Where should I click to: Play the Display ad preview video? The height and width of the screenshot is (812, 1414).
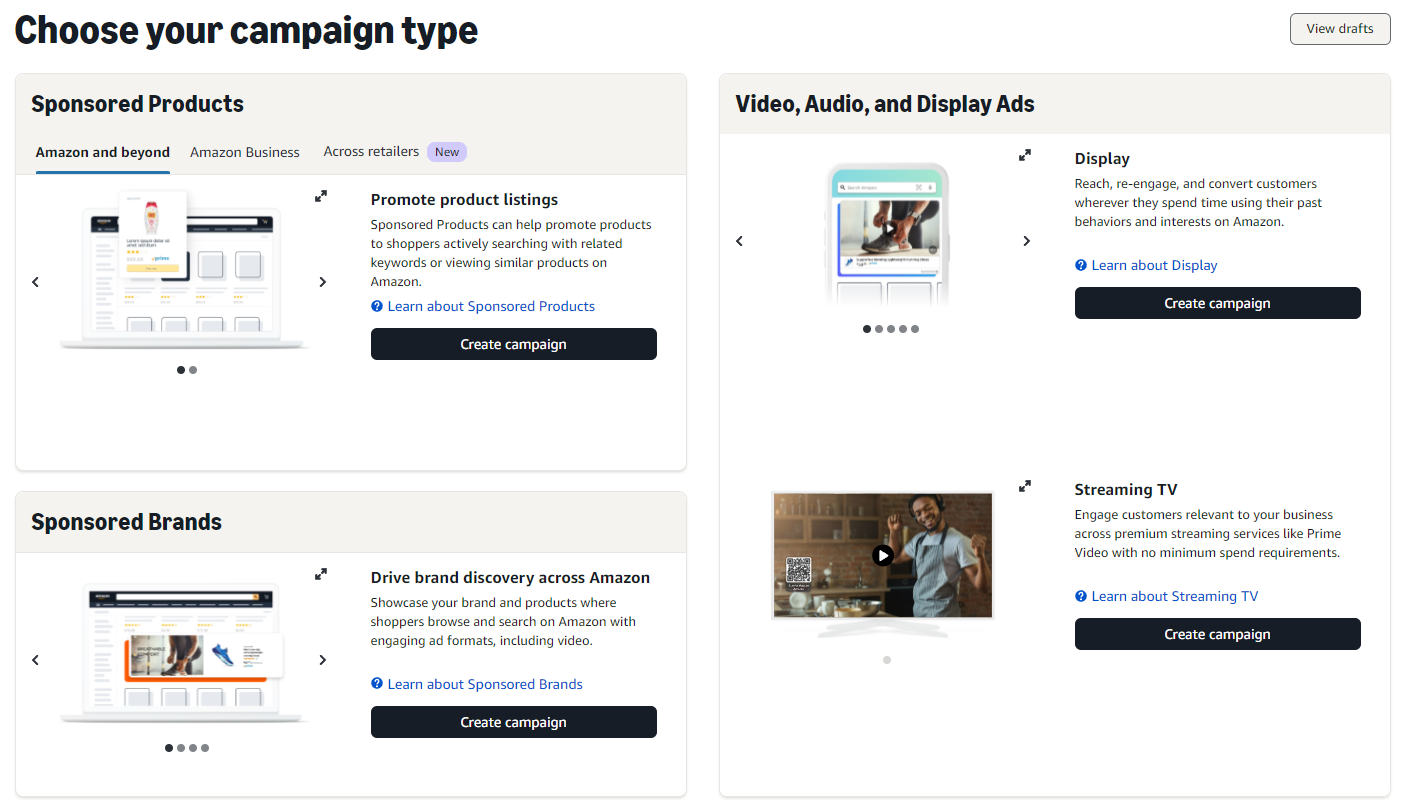pos(889,229)
